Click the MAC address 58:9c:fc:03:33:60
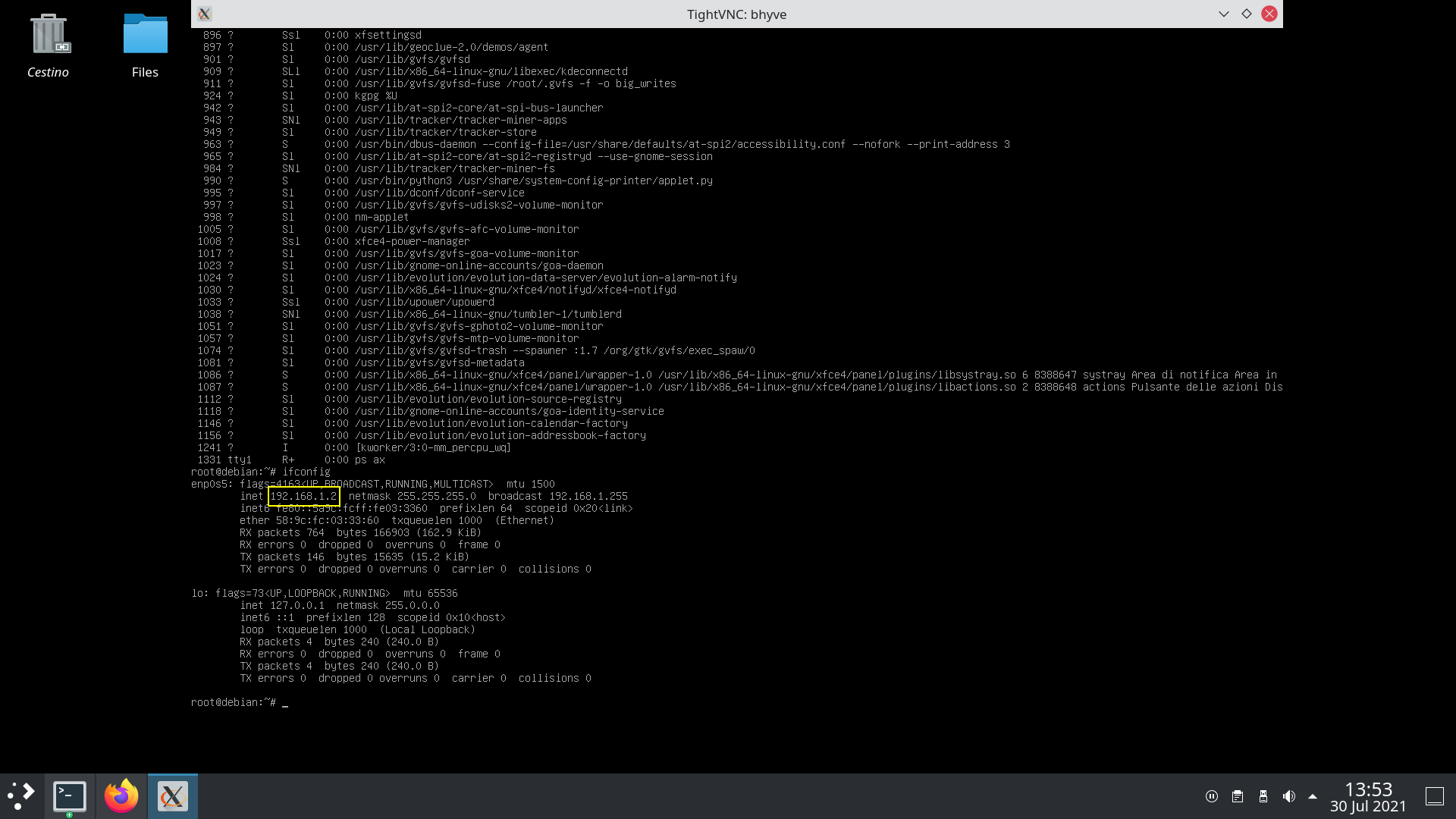The image size is (1456, 819). tap(328, 520)
